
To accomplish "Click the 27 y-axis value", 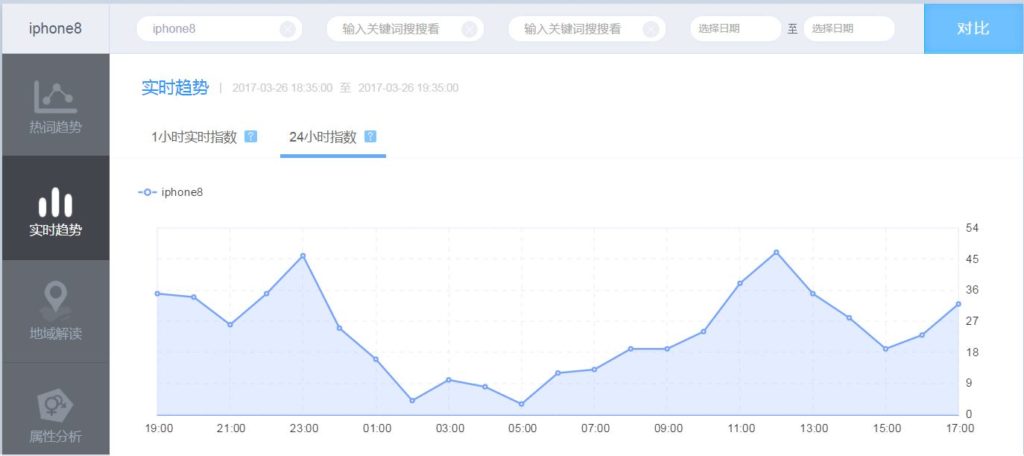I will pos(972,321).
